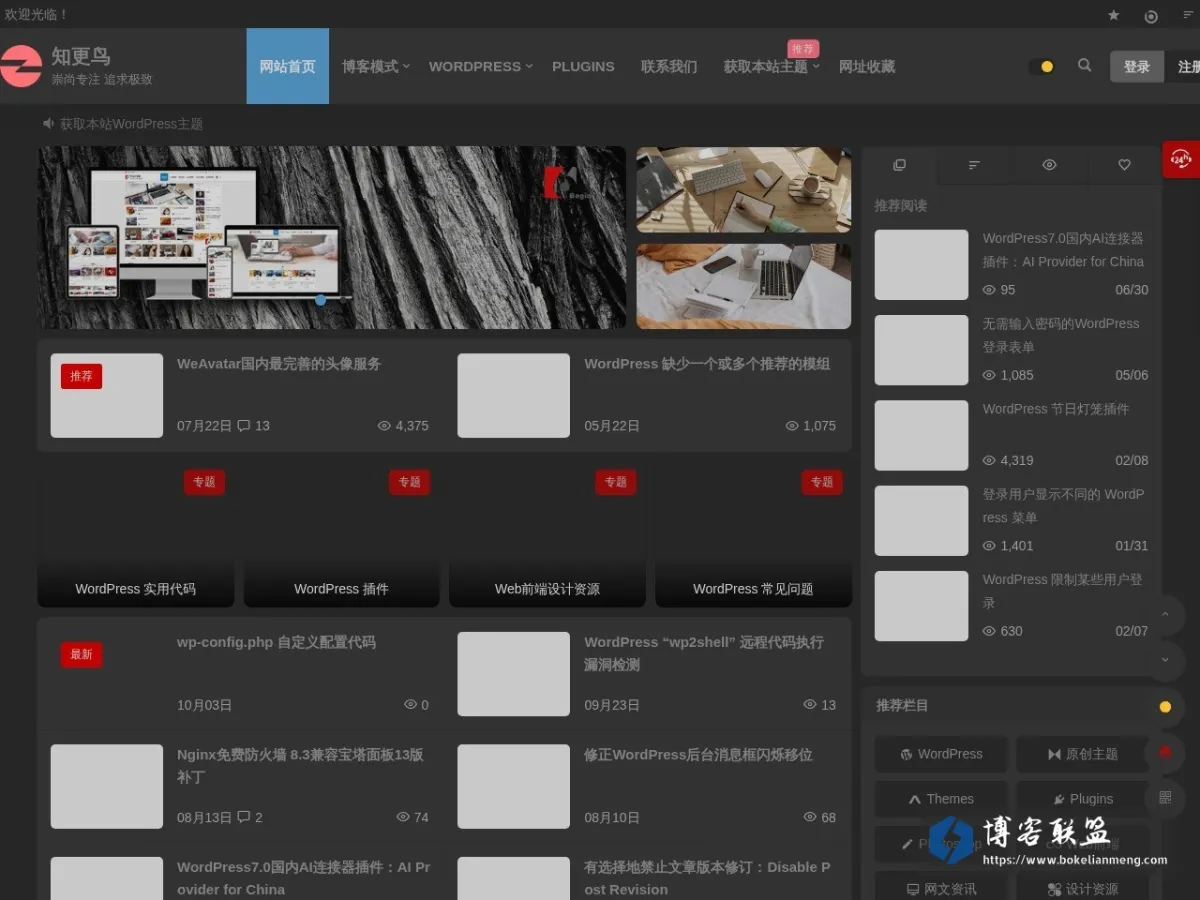Open the 网址收藏 menu item
Viewport: 1200px width, 900px height.
(867, 66)
